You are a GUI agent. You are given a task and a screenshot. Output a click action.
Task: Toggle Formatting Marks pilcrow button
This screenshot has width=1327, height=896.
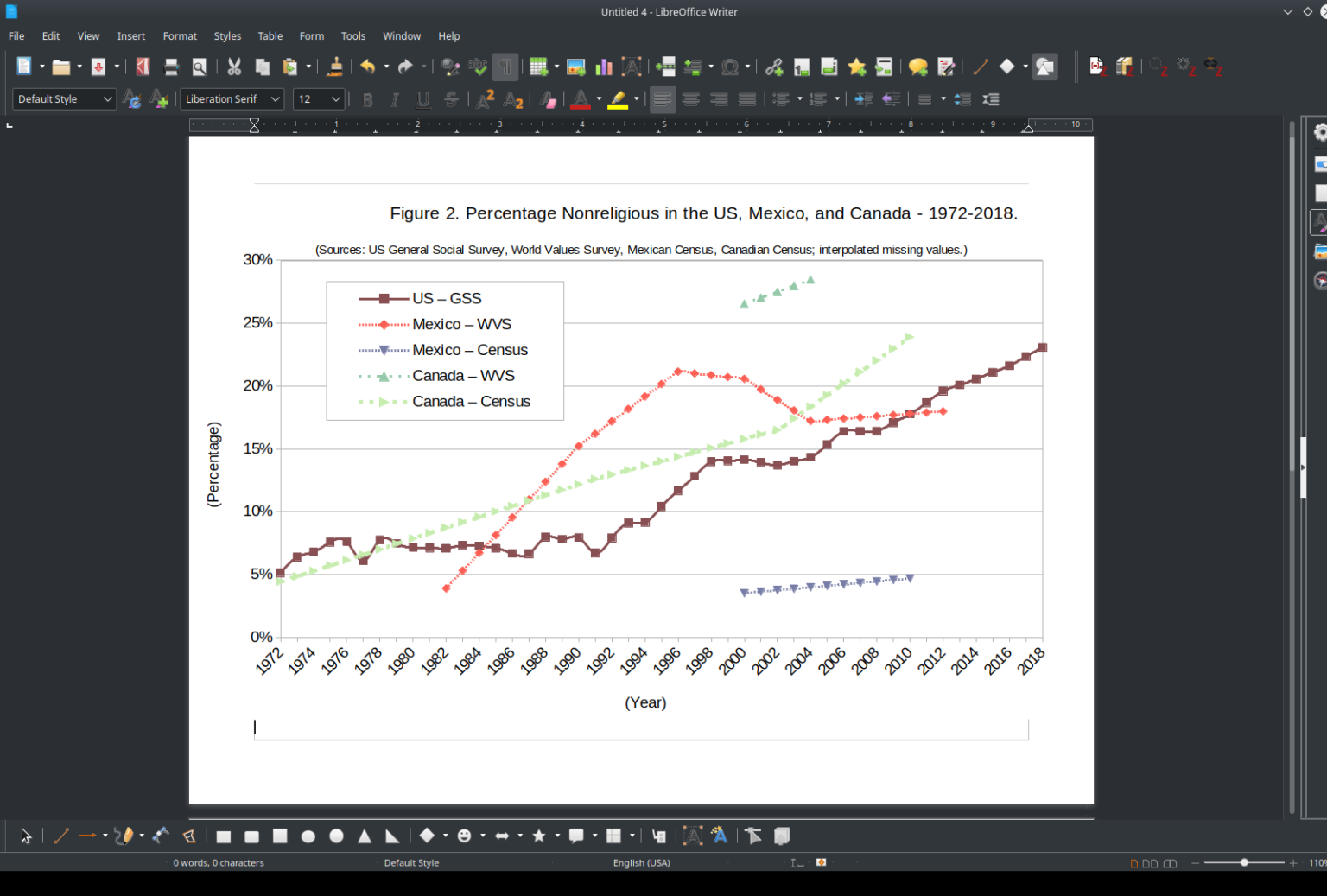(x=505, y=67)
